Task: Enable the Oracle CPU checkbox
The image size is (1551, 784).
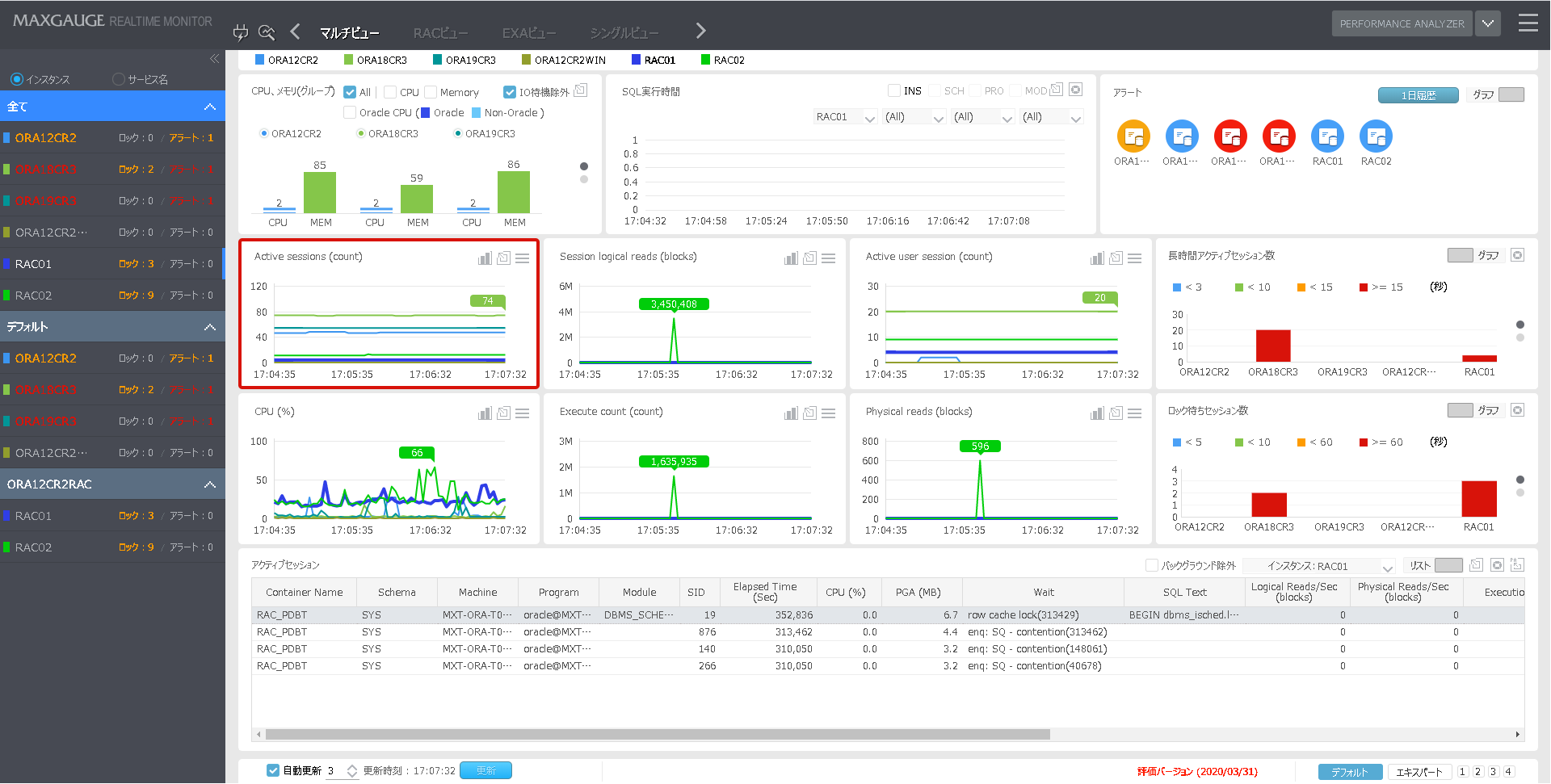Action: pos(350,112)
